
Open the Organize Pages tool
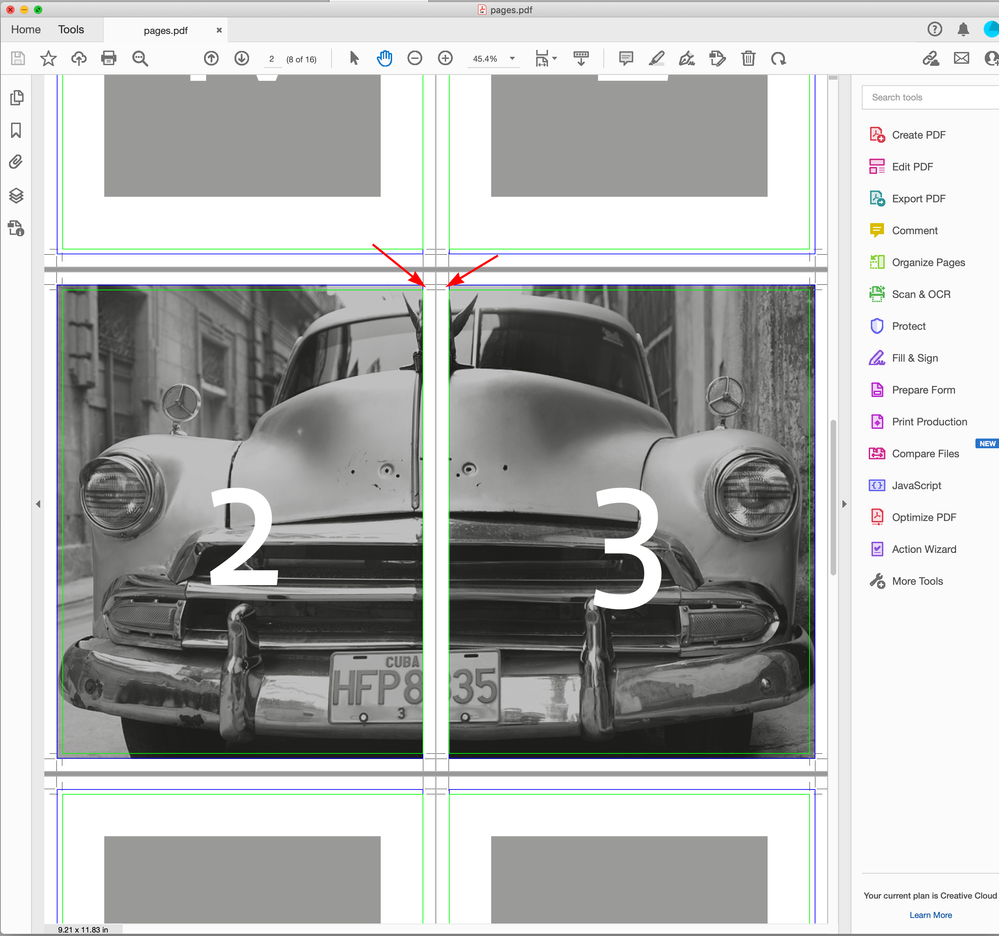(917, 263)
